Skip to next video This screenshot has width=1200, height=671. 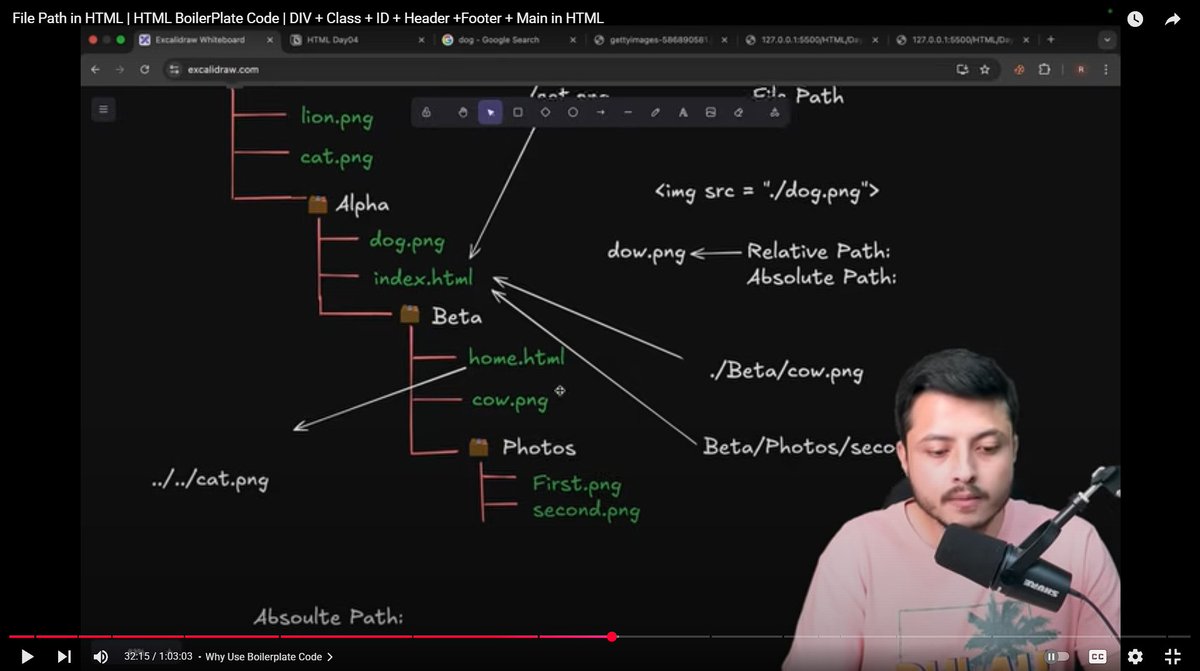[64, 656]
